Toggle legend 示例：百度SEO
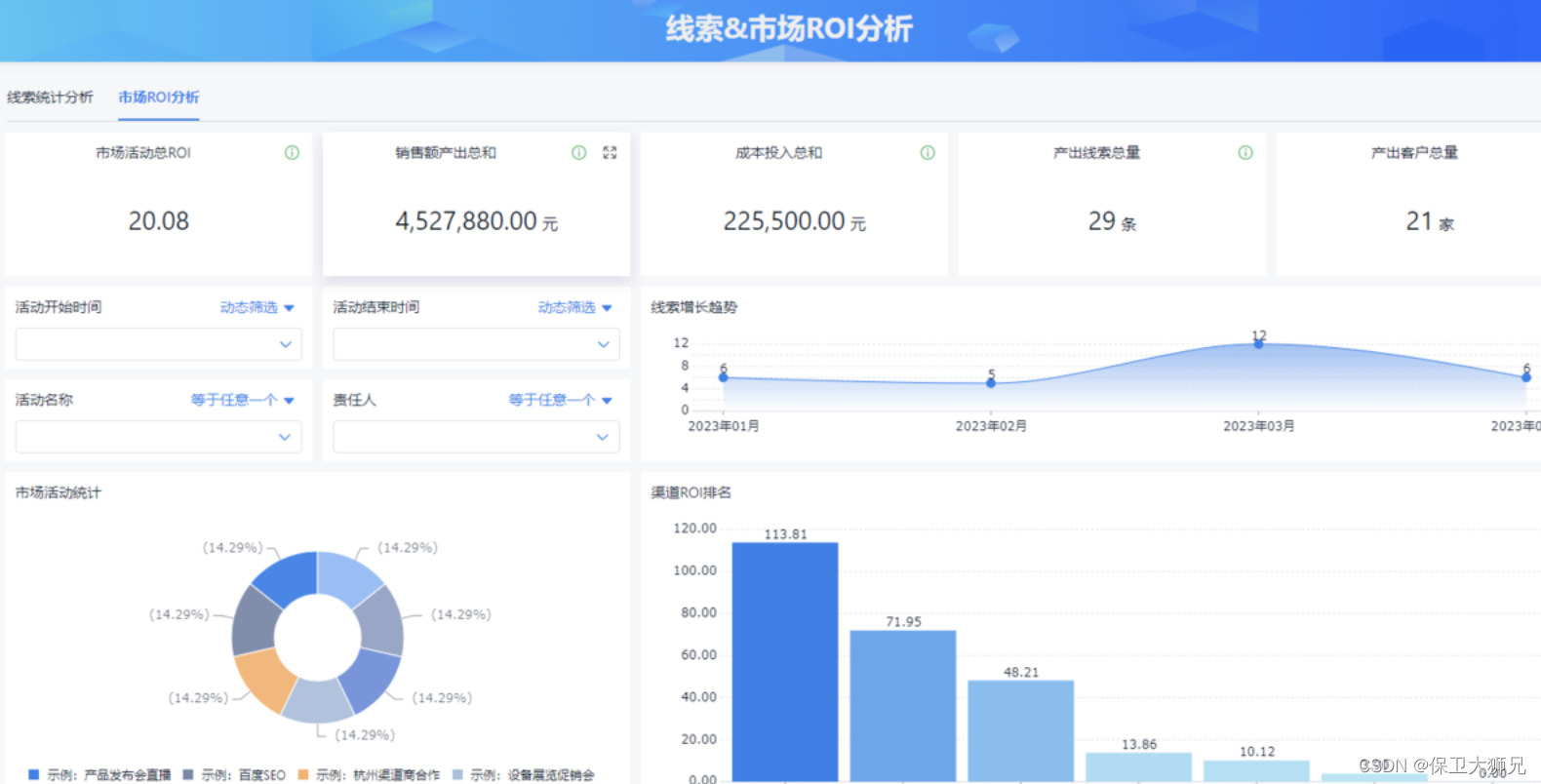Viewport: 1541px width, 784px height. click(234, 774)
